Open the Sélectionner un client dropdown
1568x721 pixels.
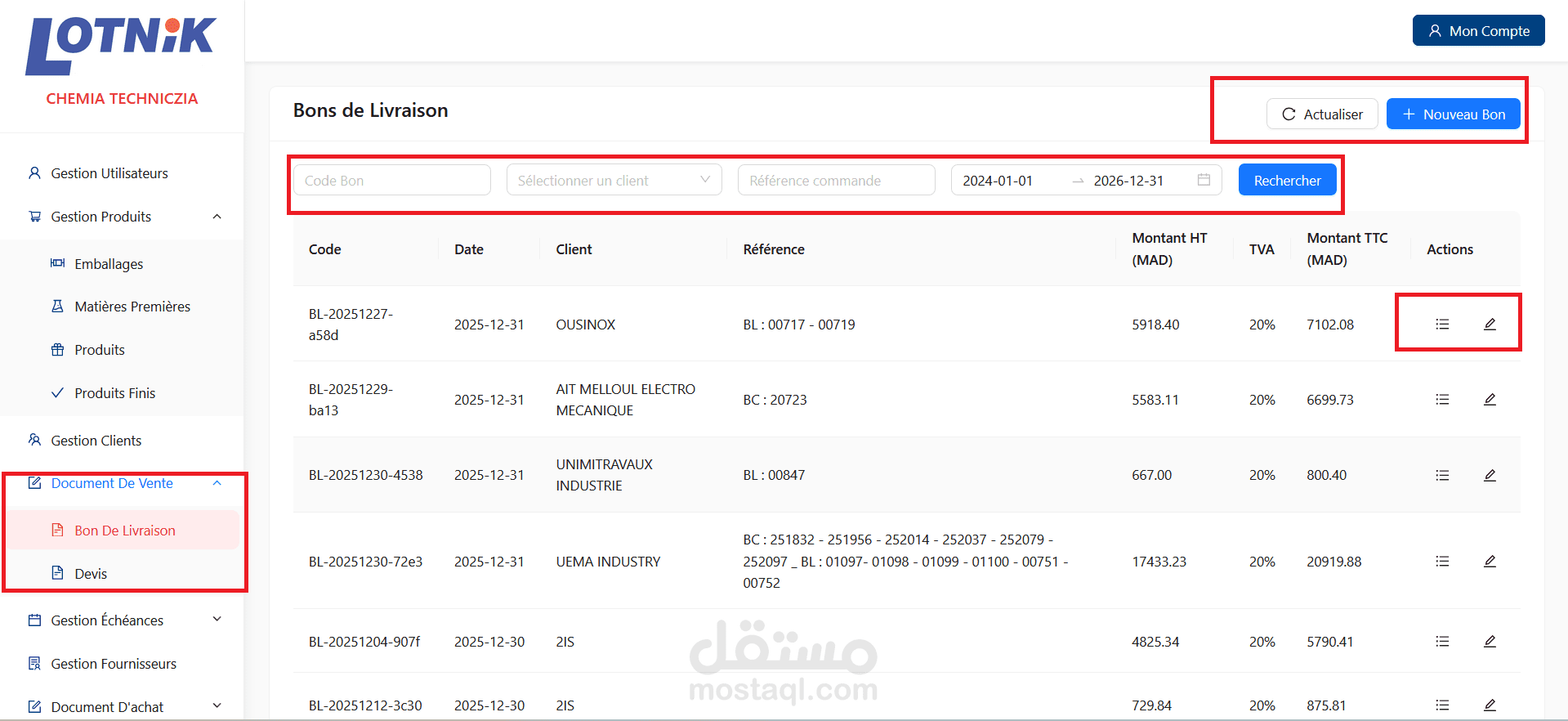point(614,180)
